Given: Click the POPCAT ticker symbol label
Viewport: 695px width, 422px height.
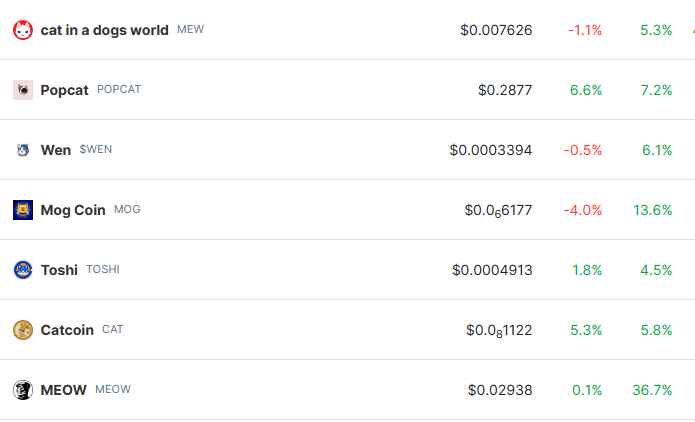Looking at the screenshot, I should (x=119, y=89).
